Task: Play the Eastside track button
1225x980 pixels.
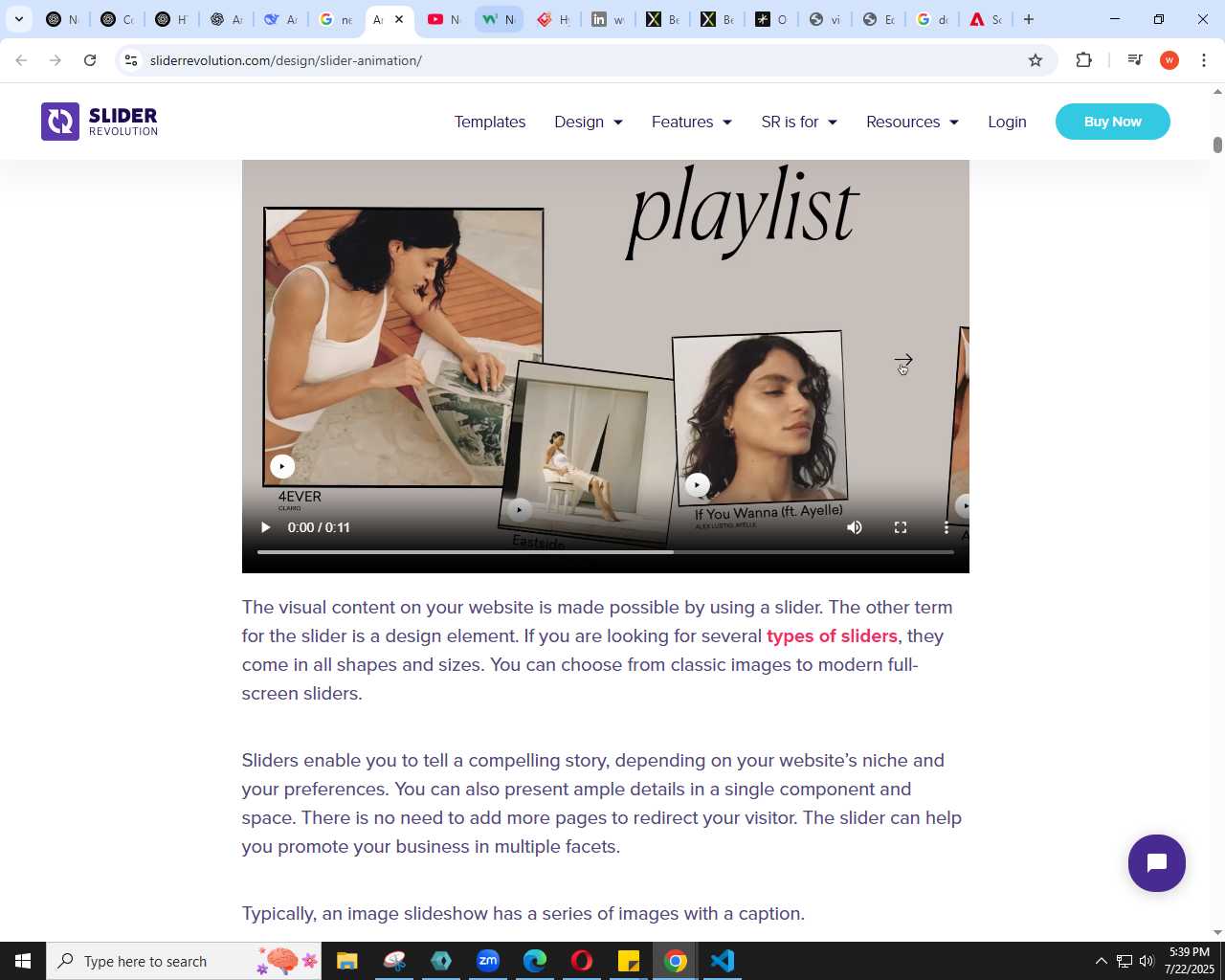Action: [x=519, y=509]
